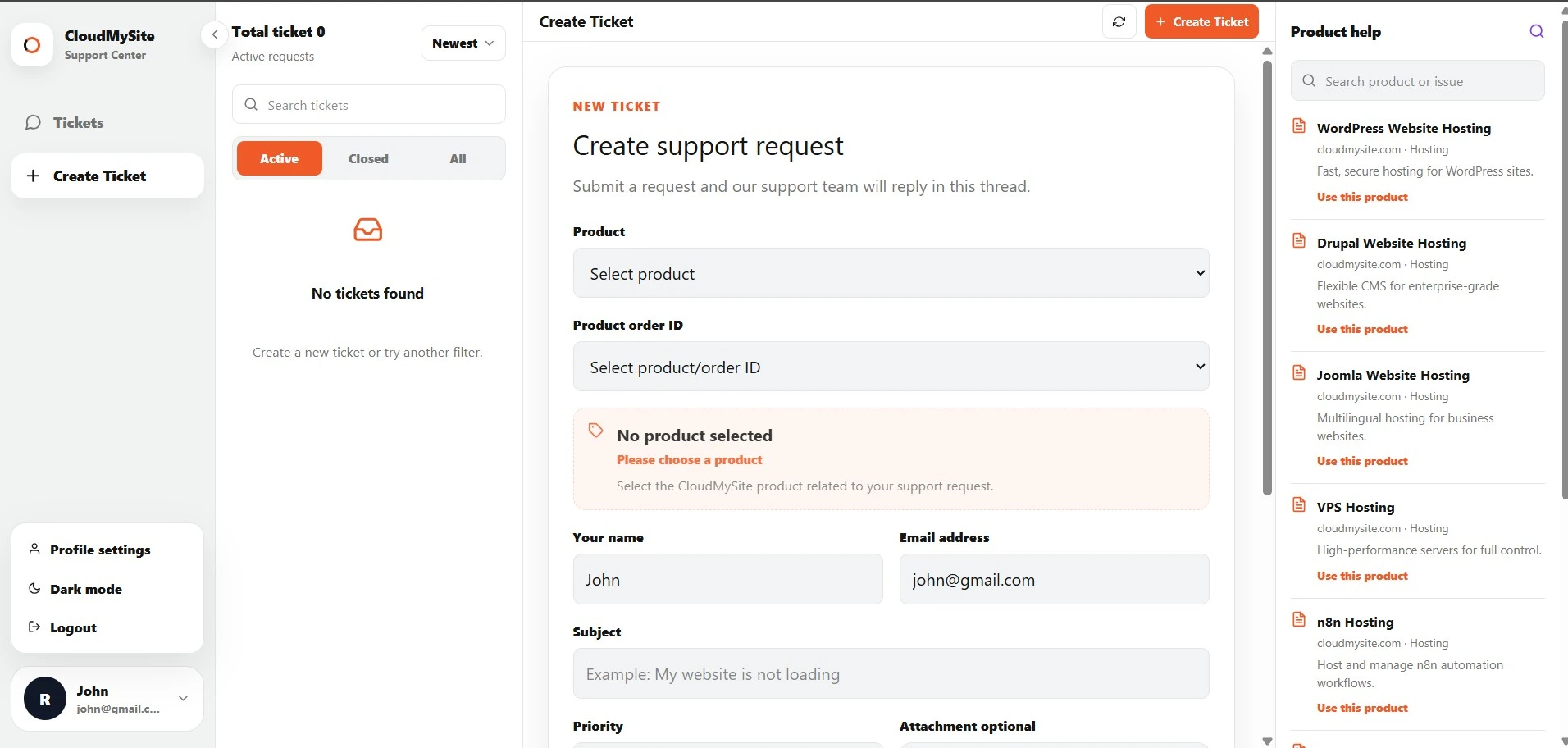Open the Select product/order ID dropdown
The height and width of the screenshot is (748, 1568).
click(x=891, y=367)
